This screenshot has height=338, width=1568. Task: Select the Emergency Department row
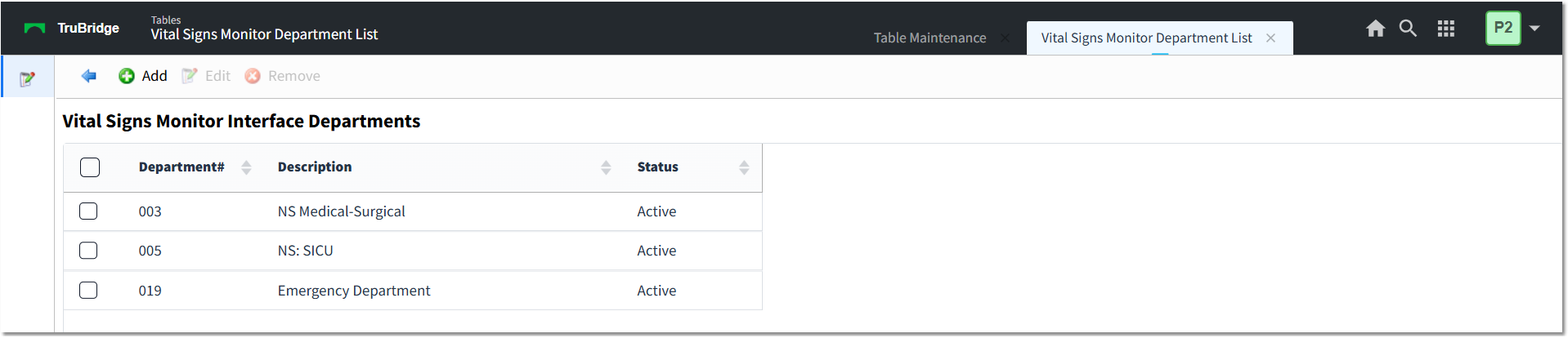click(x=413, y=291)
